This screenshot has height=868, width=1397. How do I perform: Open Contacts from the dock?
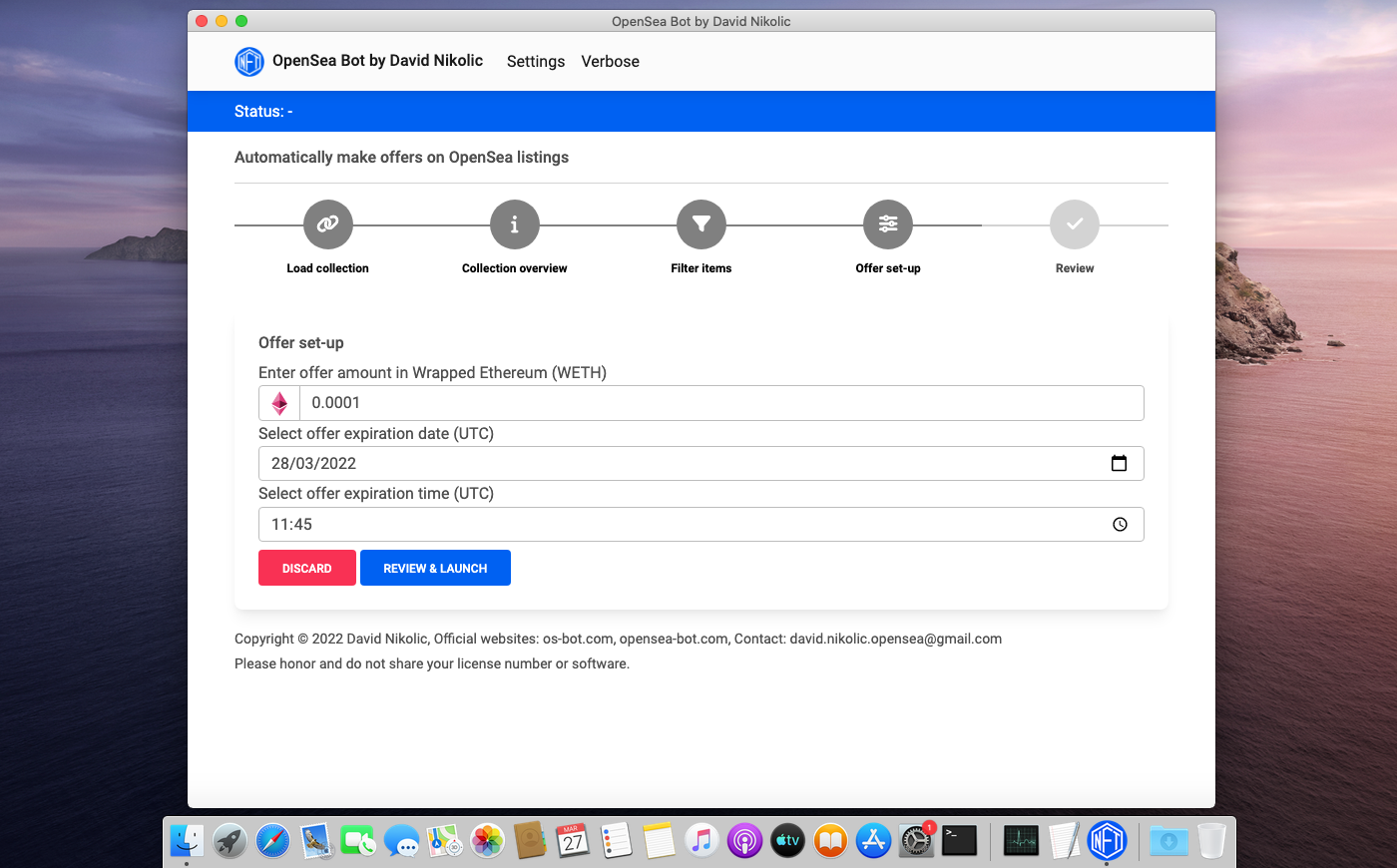coord(530,841)
